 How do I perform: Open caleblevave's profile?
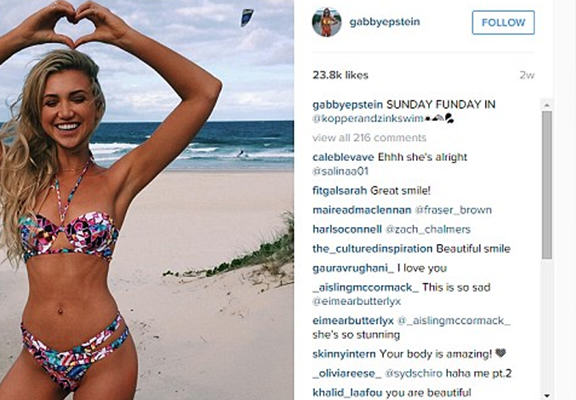[343, 157]
